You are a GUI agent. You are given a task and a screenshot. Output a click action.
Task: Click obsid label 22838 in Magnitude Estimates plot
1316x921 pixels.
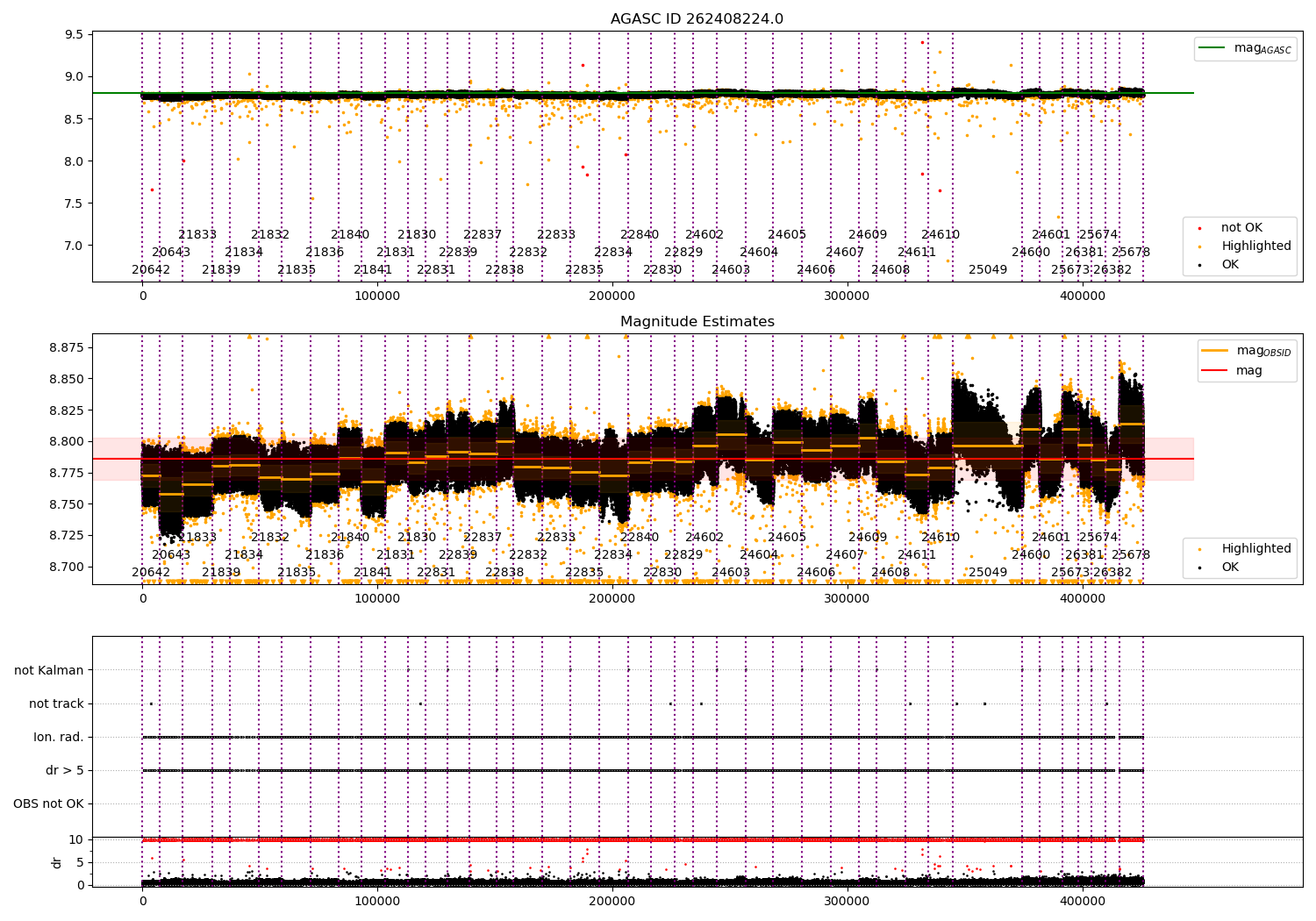tap(504, 573)
